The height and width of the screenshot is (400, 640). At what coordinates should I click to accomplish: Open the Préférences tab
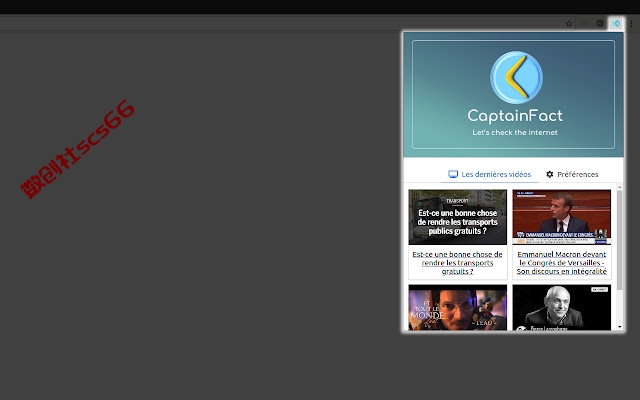tap(572, 174)
